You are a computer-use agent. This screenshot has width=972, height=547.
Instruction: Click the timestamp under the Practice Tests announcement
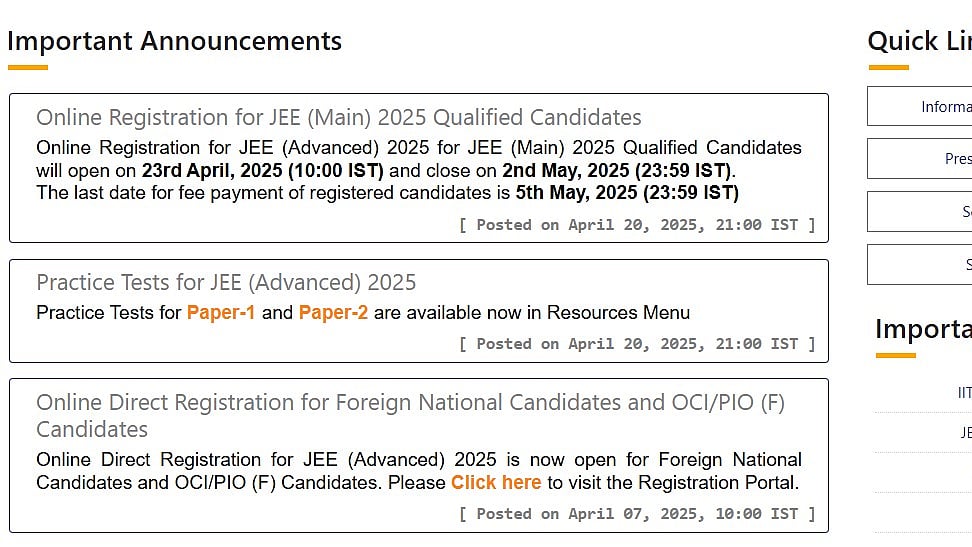coord(637,344)
